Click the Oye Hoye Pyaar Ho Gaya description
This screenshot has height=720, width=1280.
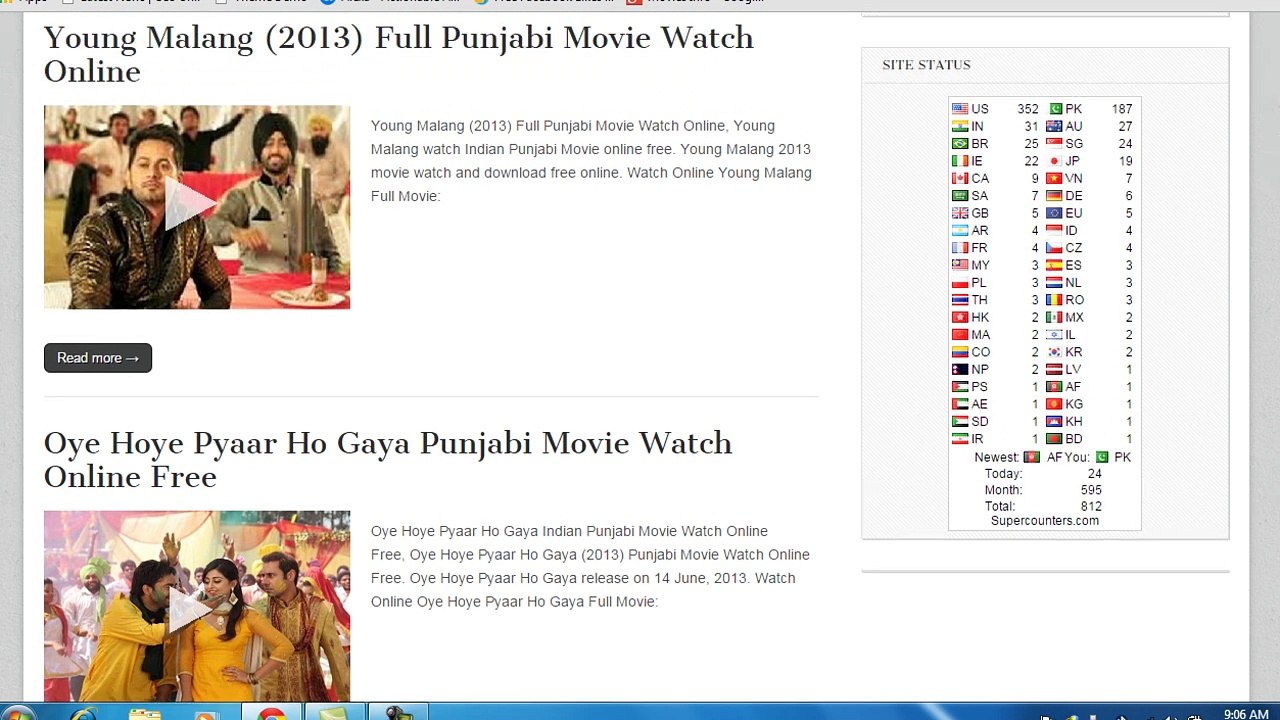click(x=590, y=566)
